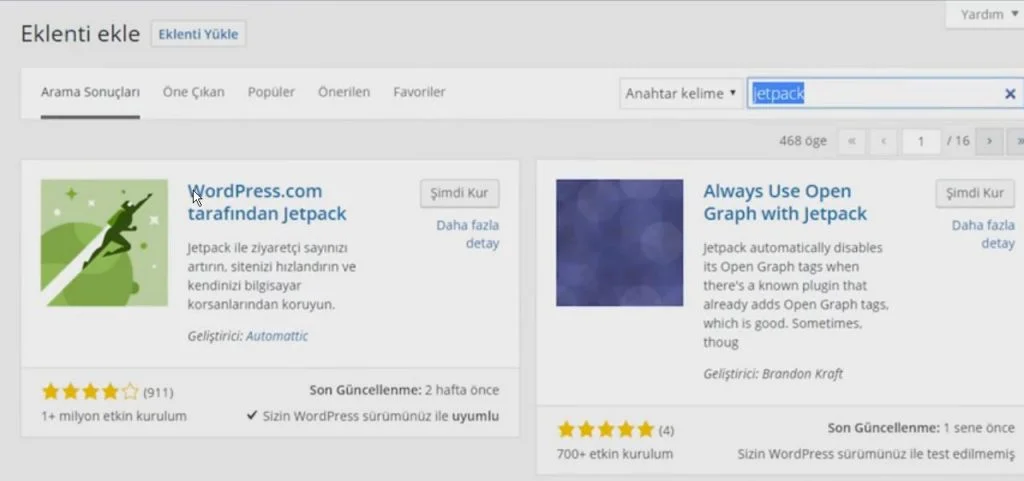Image resolution: width=1024 pixels, height=481 pixels.
Task: Expand the Yardım help panel
Action: pyautogui.click(x=986, y=14)
